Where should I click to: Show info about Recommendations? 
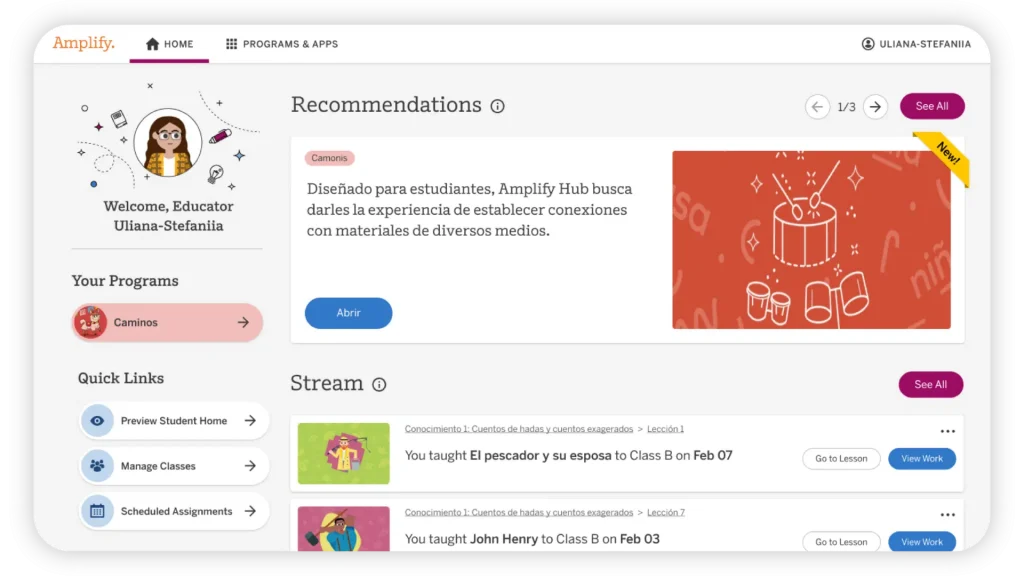[x=498, y=106]
